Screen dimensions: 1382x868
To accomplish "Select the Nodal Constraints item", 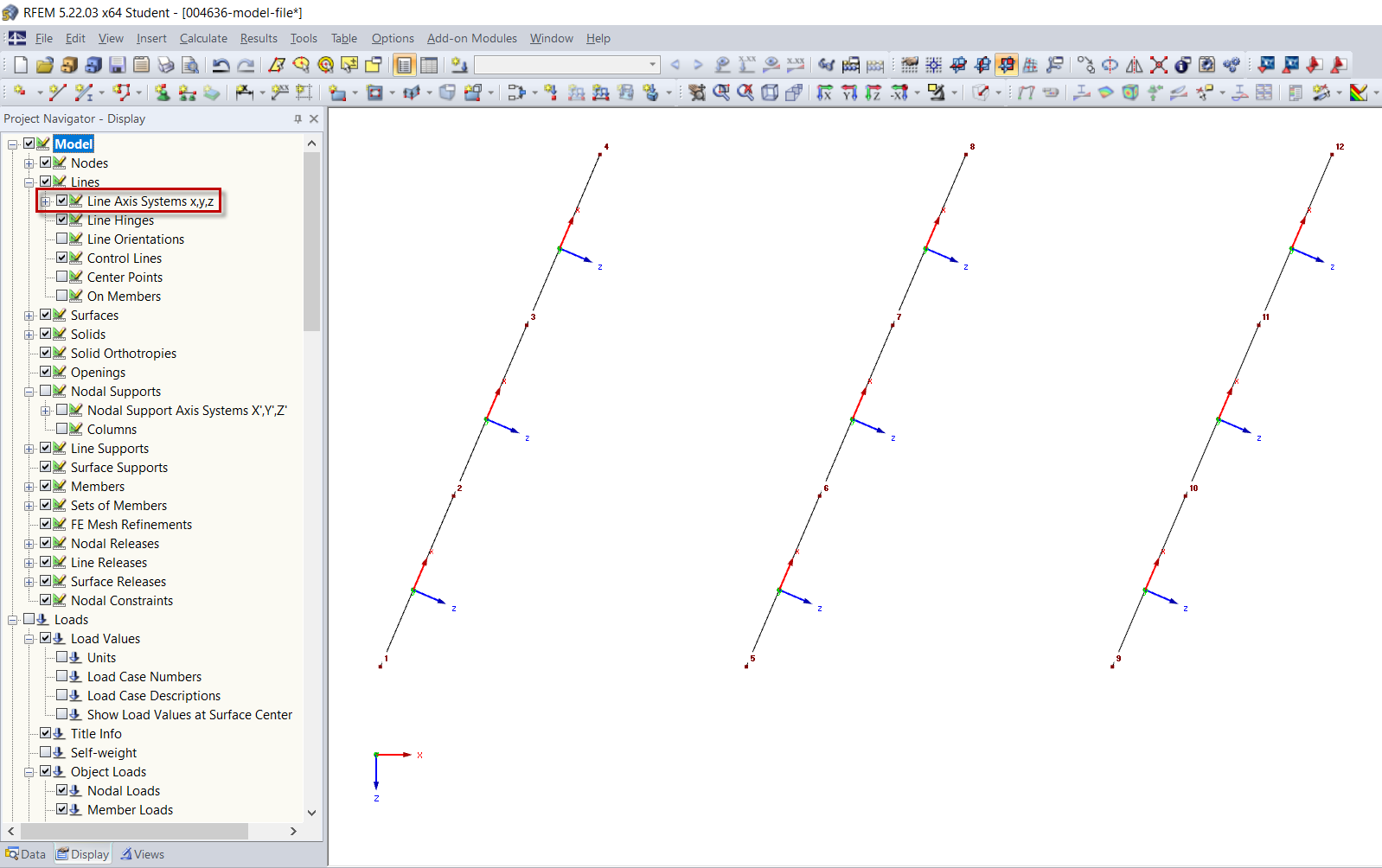I will tap(122, 600).
